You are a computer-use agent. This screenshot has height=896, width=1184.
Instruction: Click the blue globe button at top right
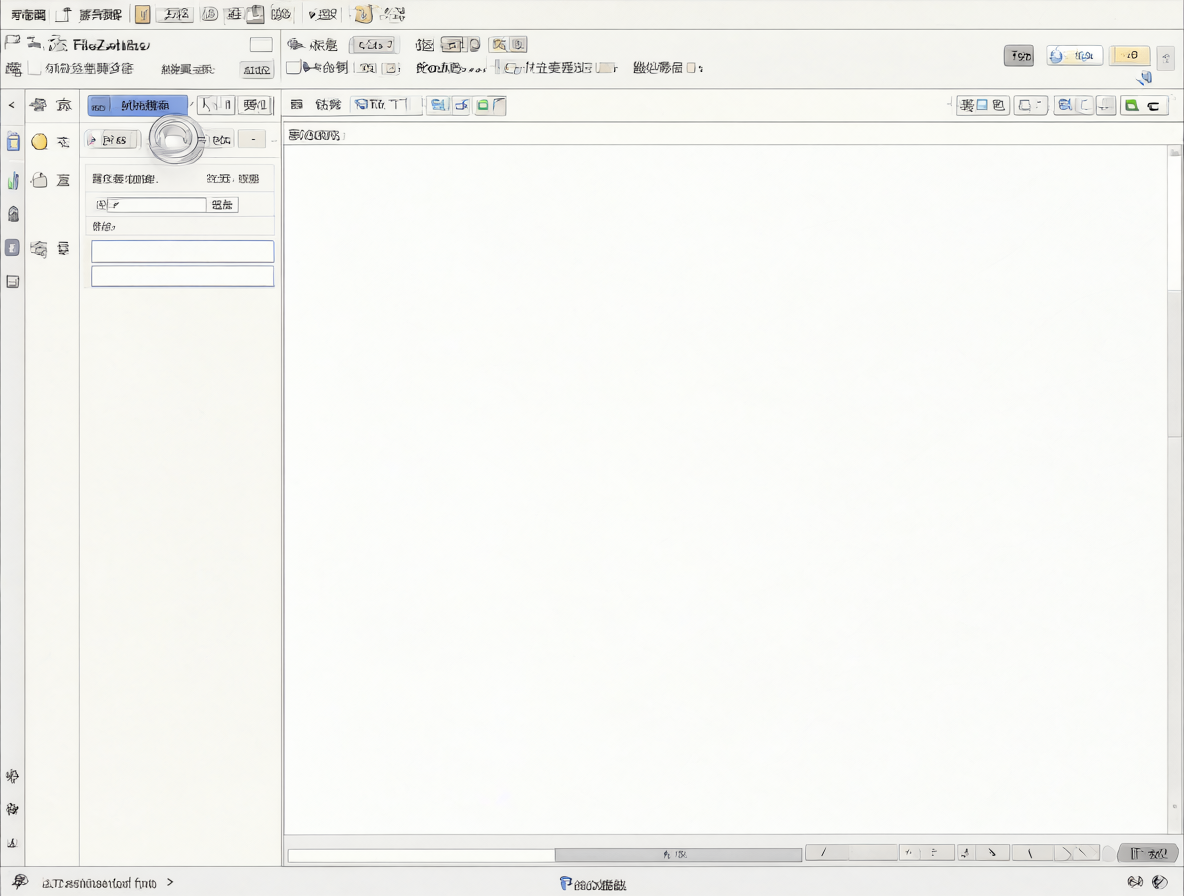tap(1074, 56)
